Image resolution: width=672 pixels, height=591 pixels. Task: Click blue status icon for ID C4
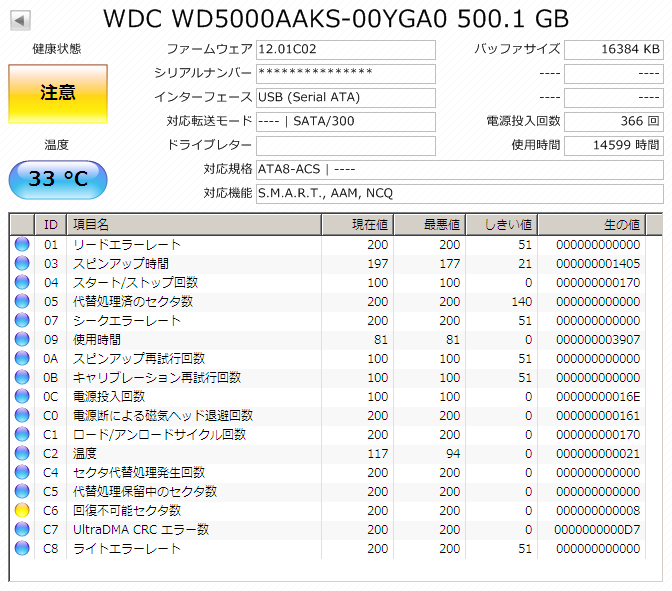click(22, 472)
